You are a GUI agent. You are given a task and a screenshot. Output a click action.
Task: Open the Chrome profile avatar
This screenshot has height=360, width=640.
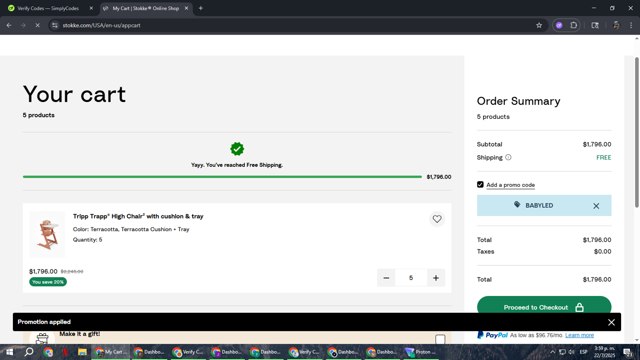click(x=616, y=25)
